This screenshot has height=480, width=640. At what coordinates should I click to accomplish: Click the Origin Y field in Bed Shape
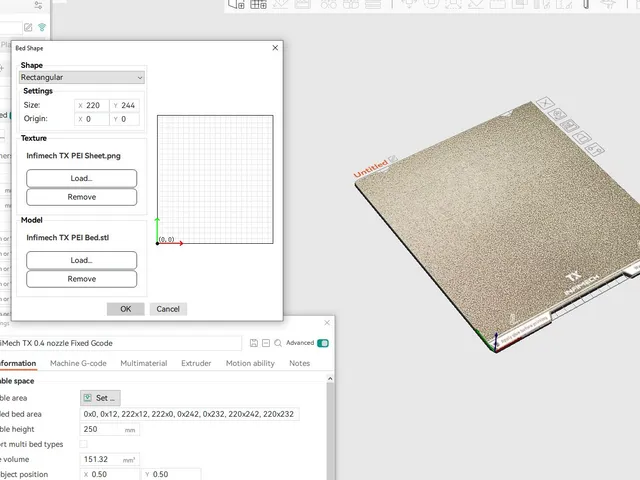(x=124, y=119)
